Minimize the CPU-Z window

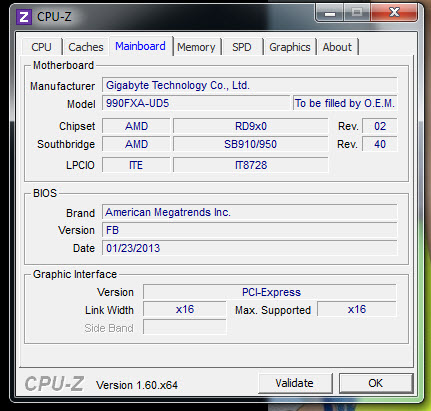coord(330,13)
